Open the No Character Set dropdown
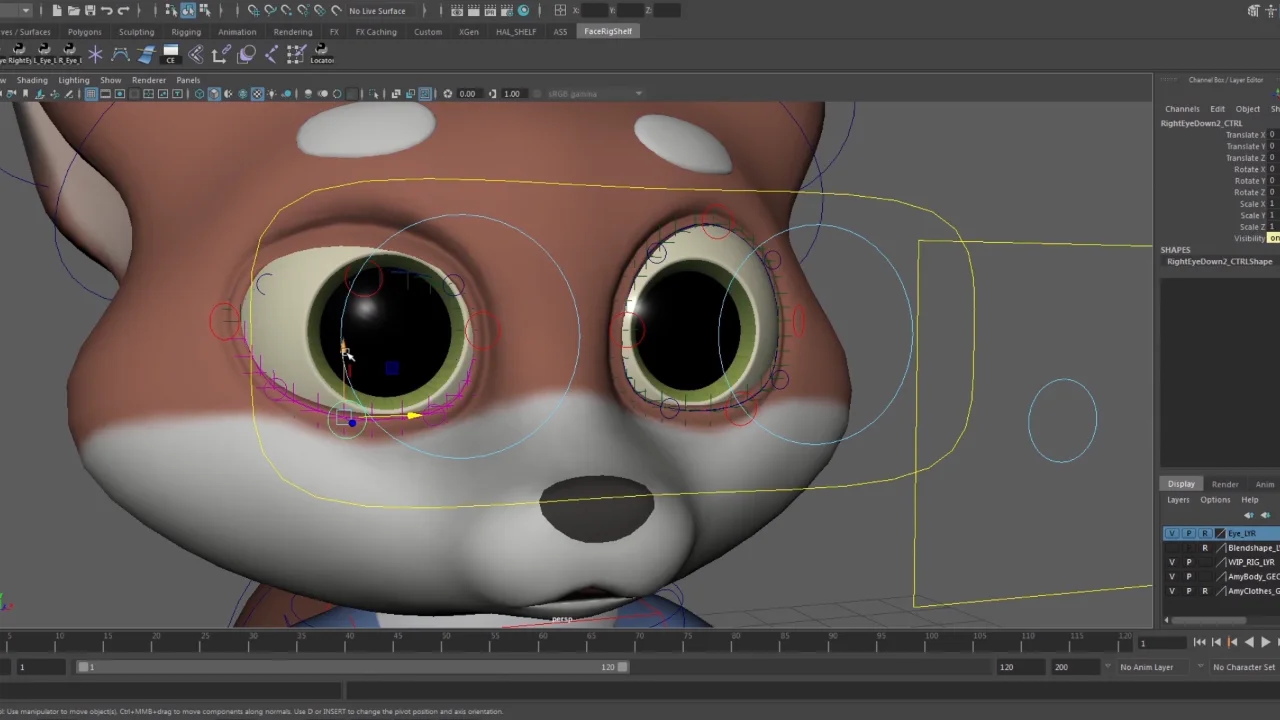 [x=1245, y=667]
